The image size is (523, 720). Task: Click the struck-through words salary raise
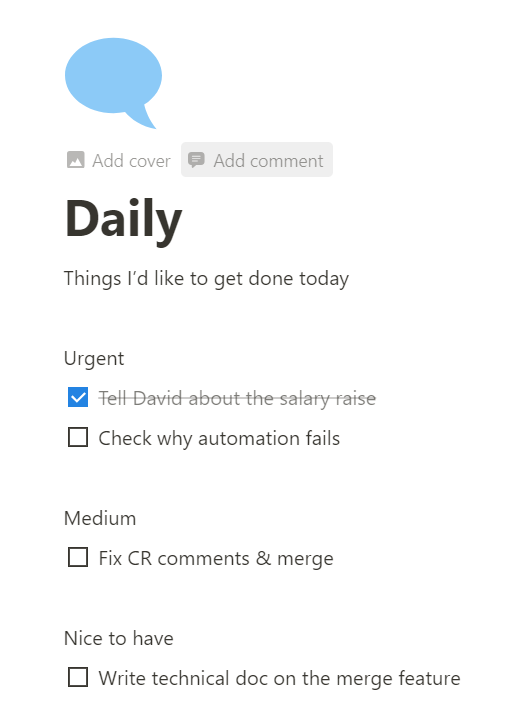point(327,399)
